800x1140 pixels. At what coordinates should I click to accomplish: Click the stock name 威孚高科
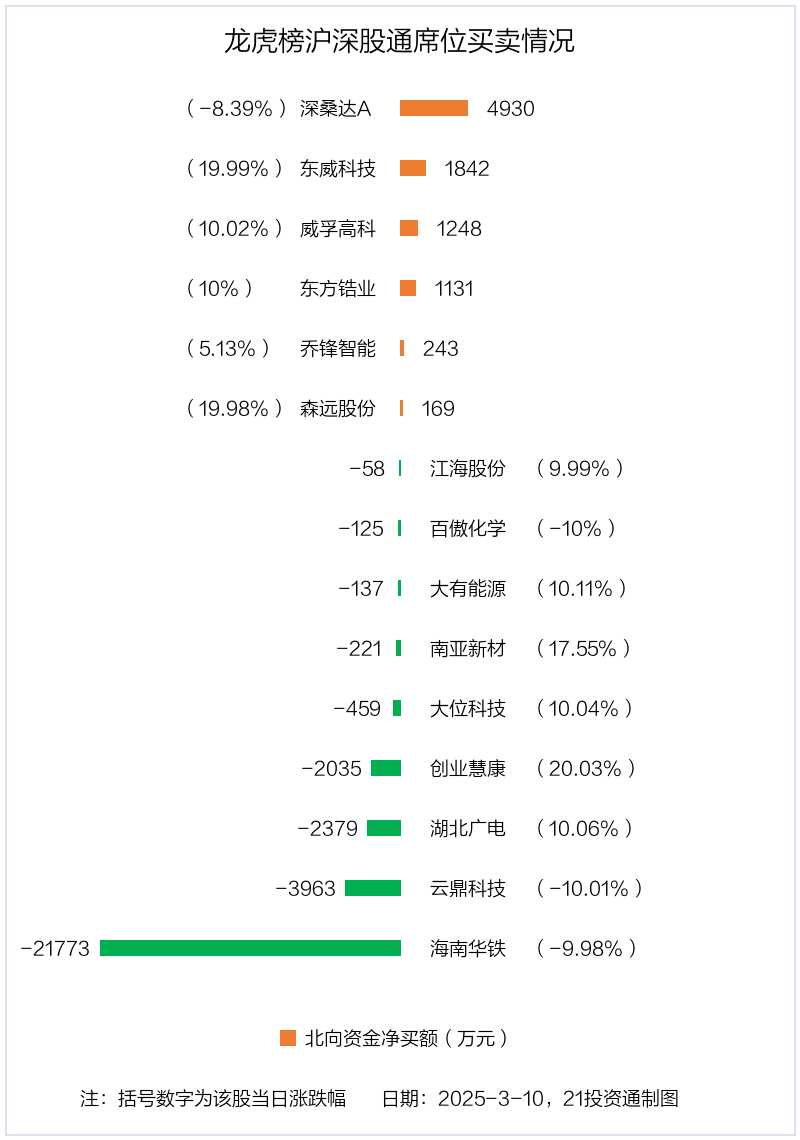(x=338, y=228)
